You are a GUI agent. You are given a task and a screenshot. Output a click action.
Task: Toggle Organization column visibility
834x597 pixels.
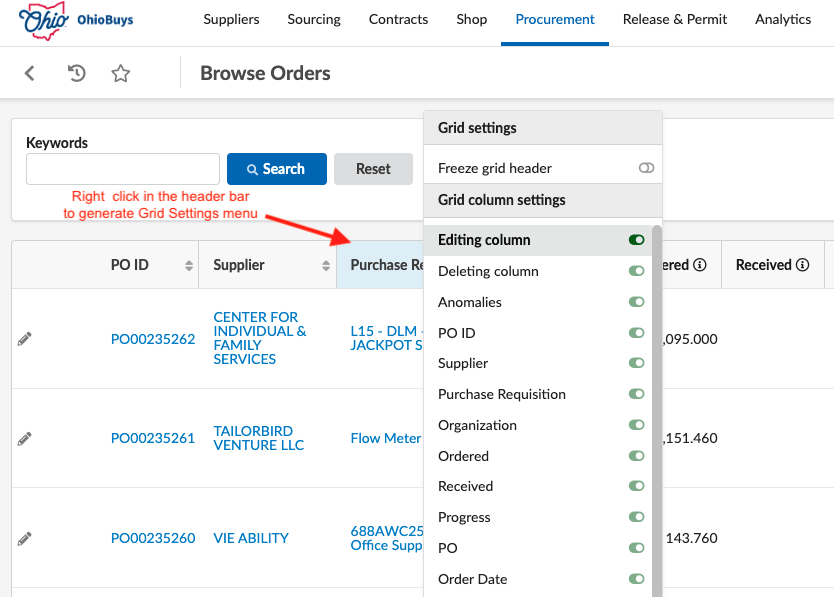tap(636, 425)
